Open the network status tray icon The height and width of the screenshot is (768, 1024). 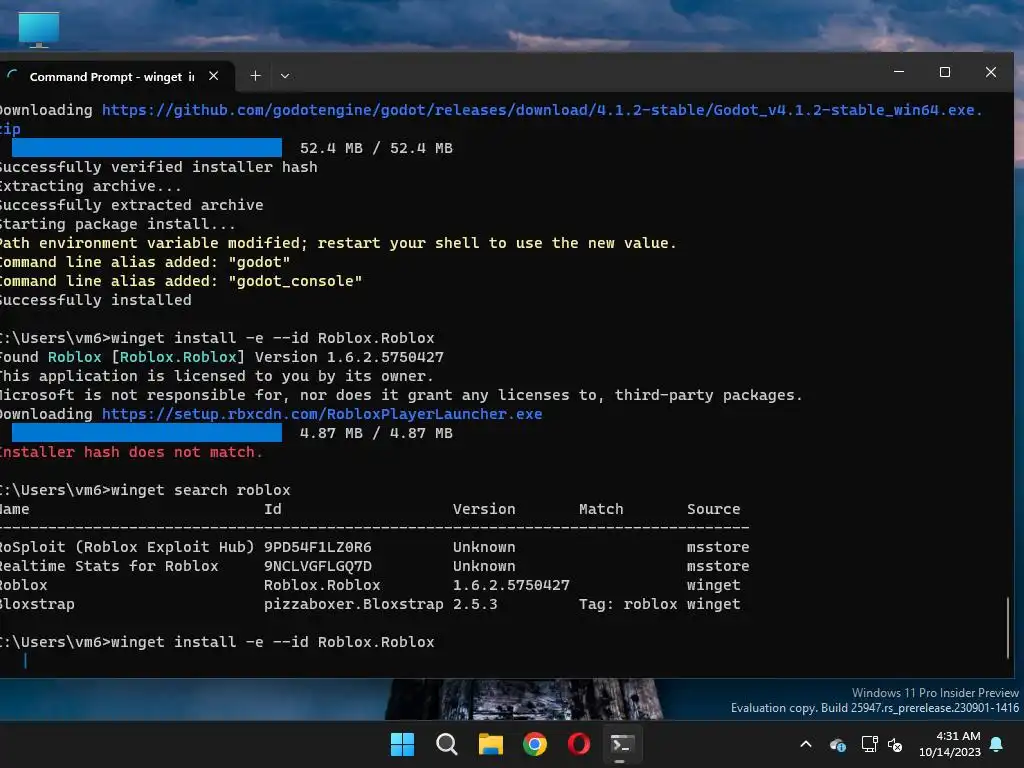click(869, 744)
